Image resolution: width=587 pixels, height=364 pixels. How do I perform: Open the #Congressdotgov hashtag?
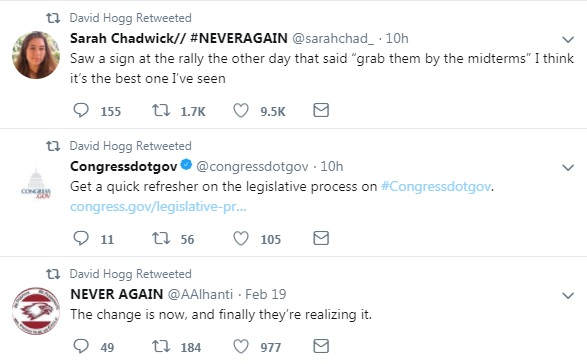point(436,186)
